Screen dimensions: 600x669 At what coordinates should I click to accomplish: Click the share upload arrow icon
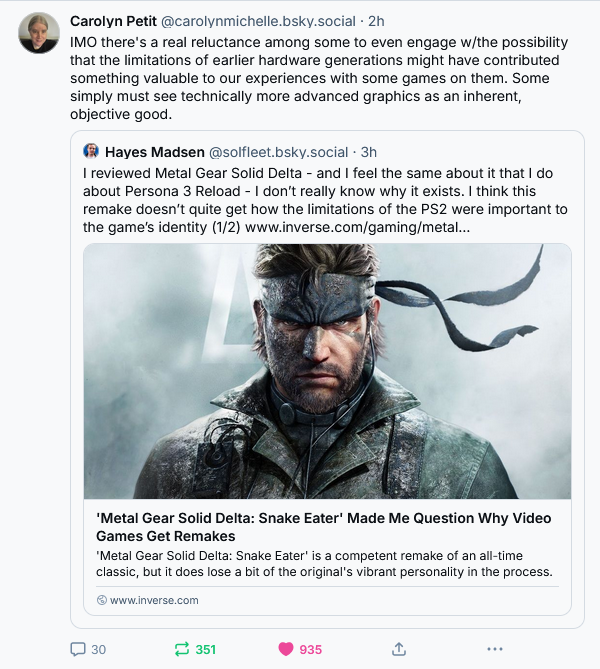pos(398,649)
